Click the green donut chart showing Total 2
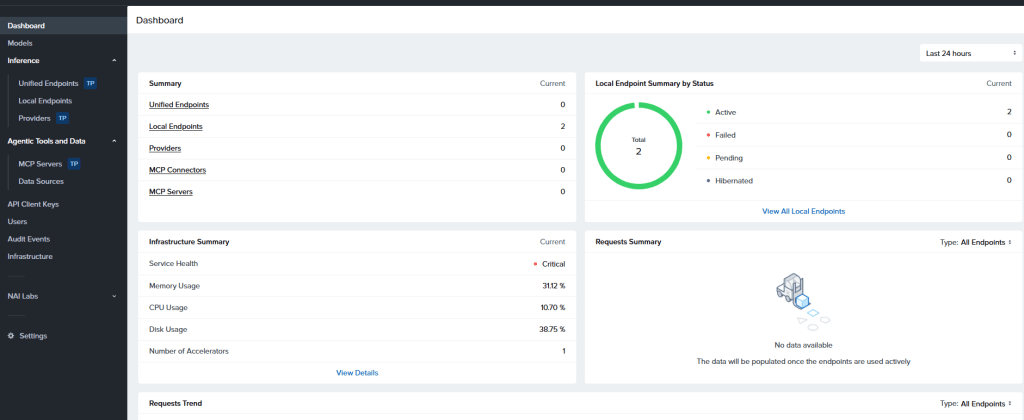The width and height of the screenshot is (1024, 420). pyautogui.click(x=637, y=147)
